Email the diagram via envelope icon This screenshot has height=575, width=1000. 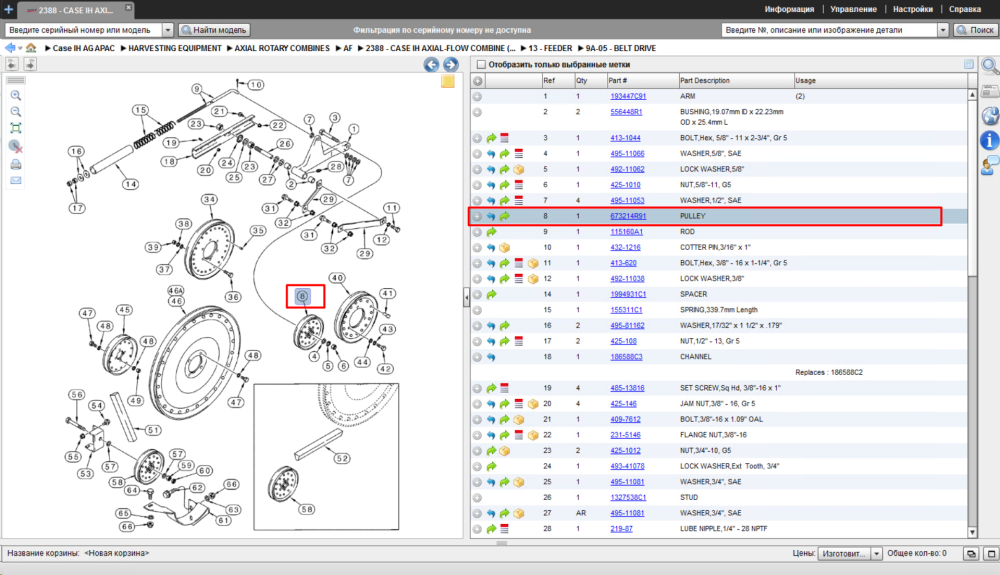coord(16,181)
